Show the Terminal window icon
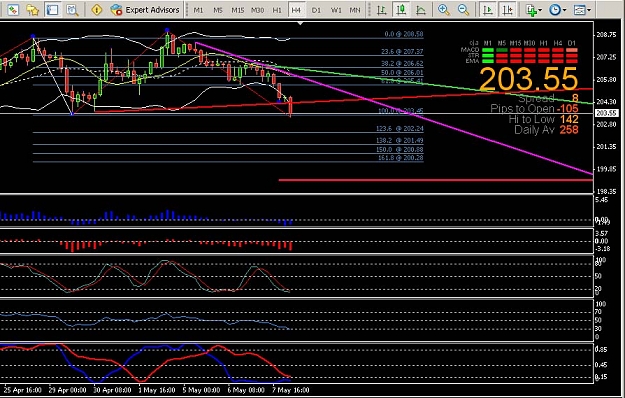Screen dimensions: 625x398 (x=52, y=10)
